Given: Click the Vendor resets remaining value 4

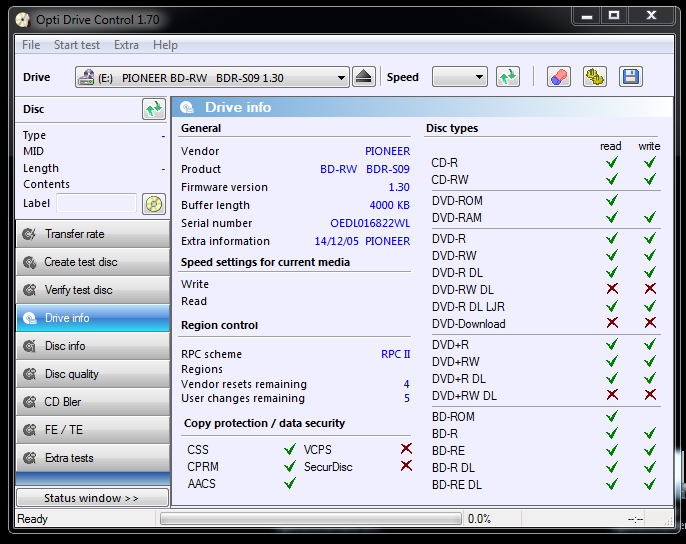Looking at the screenshot, I should [406, 384].
